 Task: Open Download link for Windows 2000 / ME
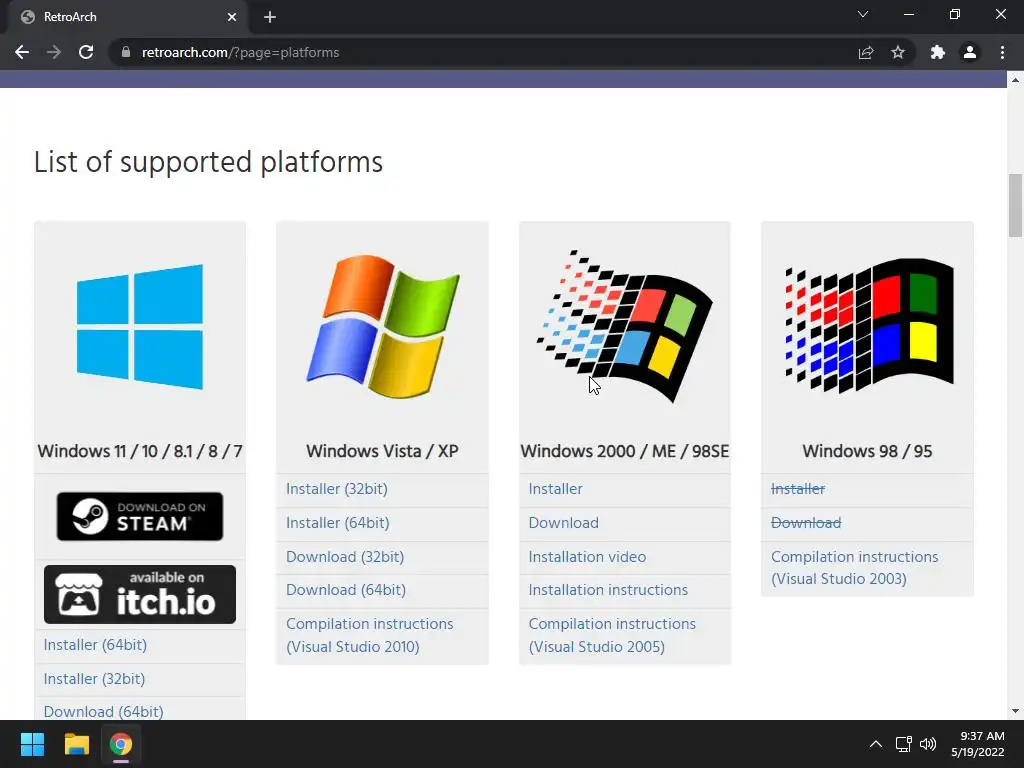click(564, 523)
